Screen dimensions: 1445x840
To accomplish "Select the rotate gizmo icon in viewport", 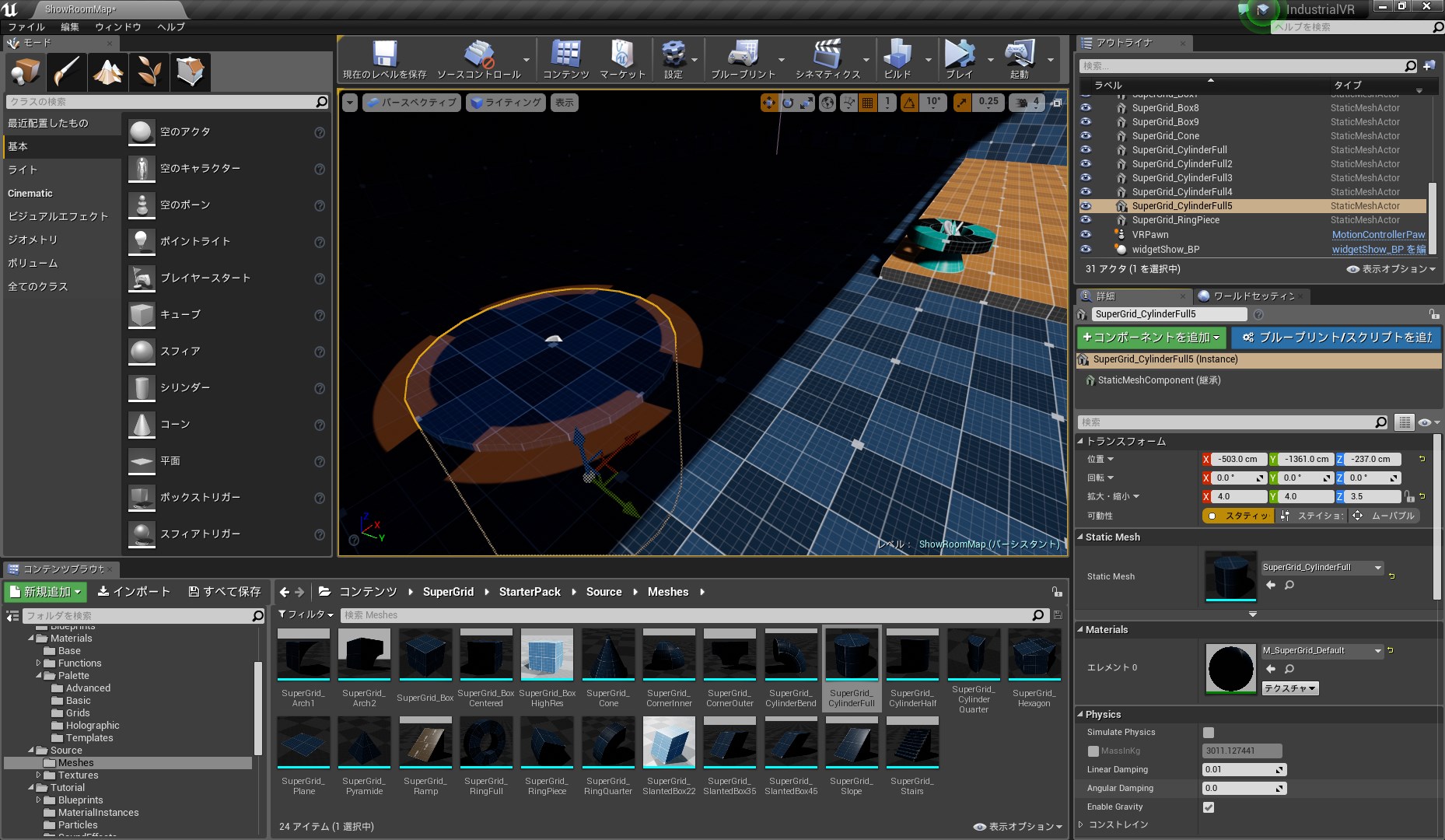I will [x=788, y=103].
